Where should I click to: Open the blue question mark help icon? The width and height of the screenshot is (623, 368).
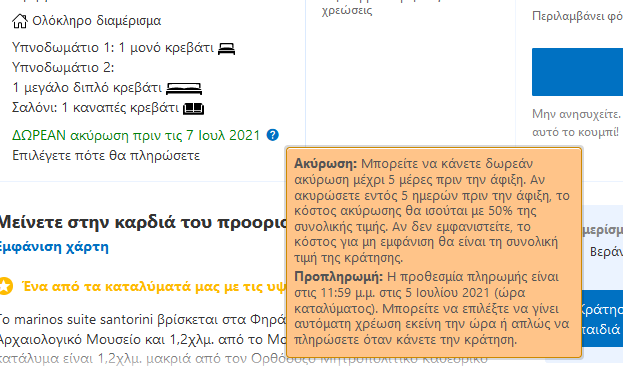tap(273, 135)
